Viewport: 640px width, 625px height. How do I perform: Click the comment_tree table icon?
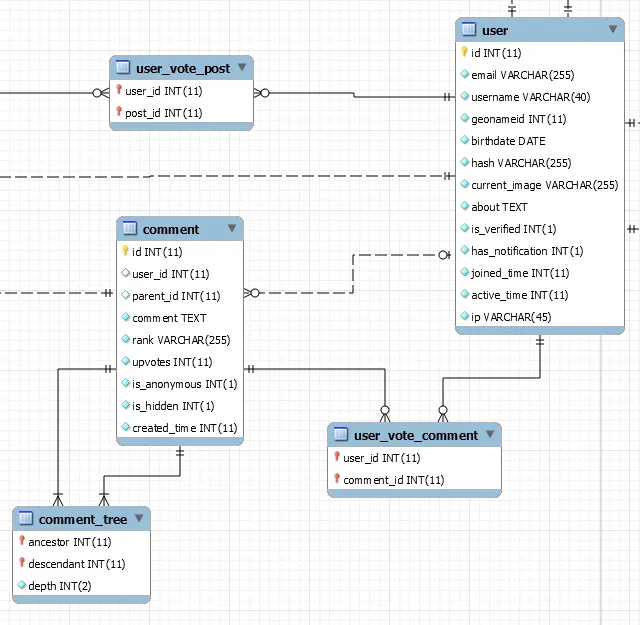coord(26,518)
